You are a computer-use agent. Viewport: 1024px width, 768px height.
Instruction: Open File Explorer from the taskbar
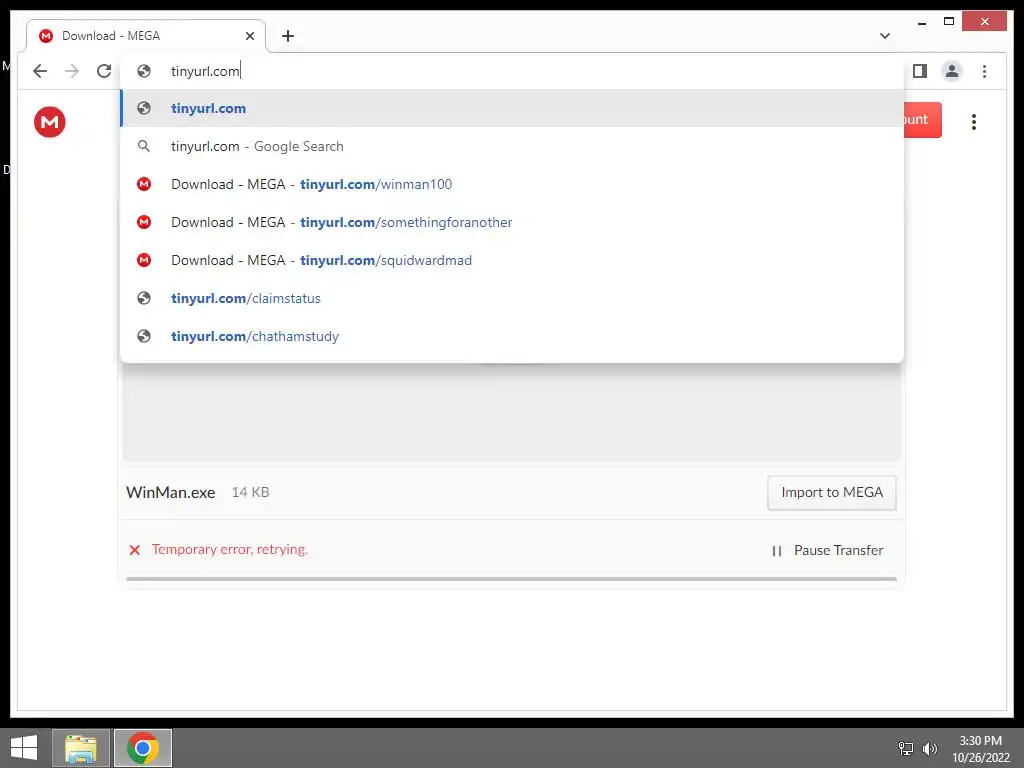[81, 748]
